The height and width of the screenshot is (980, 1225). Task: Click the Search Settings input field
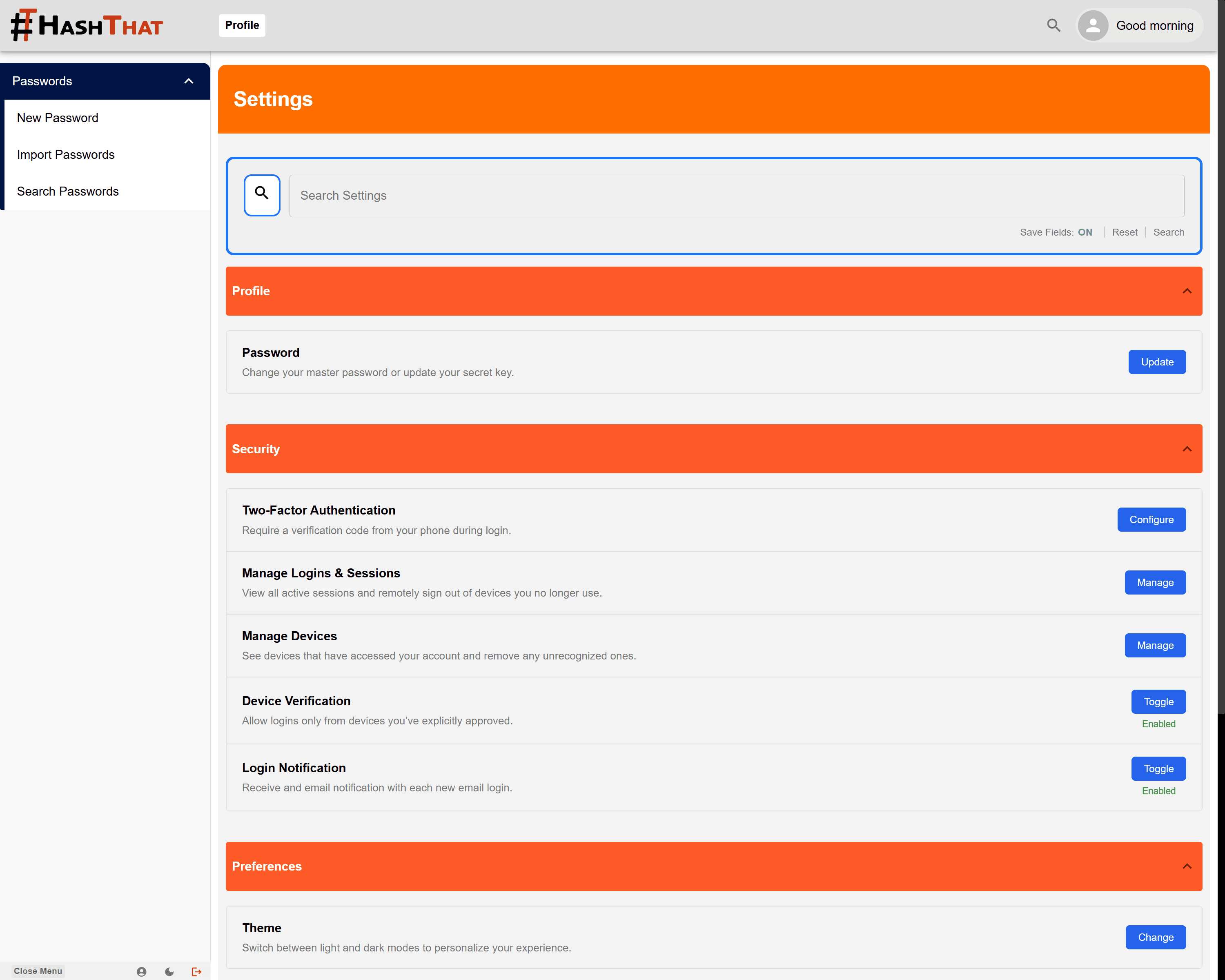point(736,196)
